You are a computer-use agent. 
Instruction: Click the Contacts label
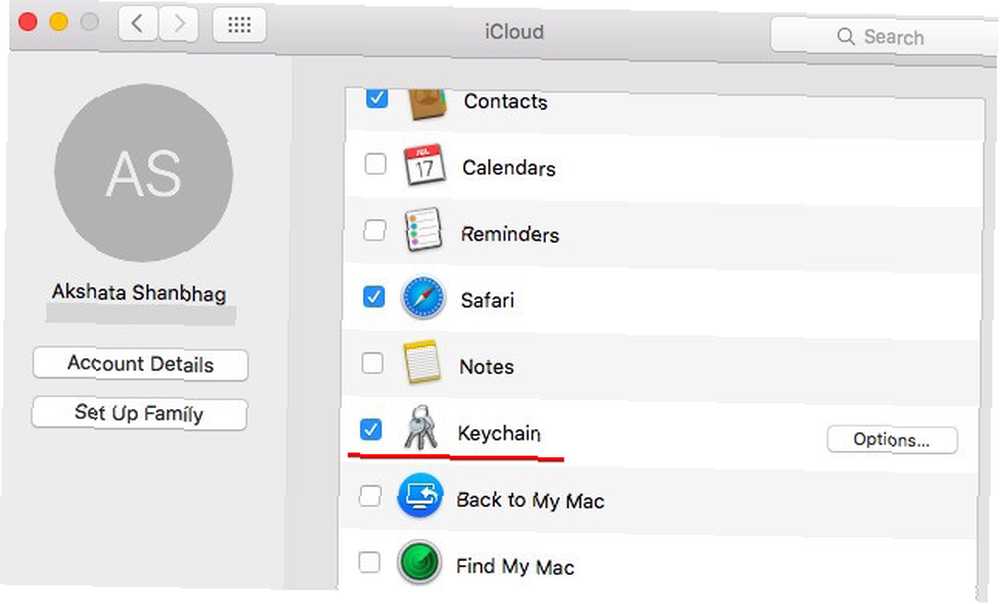[506, 101]
